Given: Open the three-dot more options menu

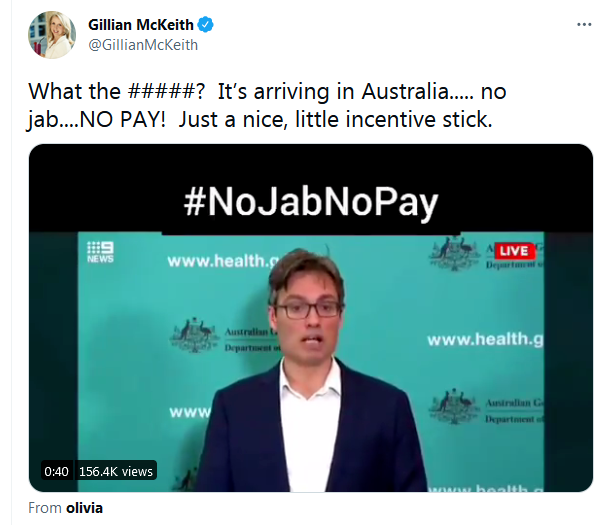Looking at the screenshot, I should pyautogui.click(x=584, y=24).
